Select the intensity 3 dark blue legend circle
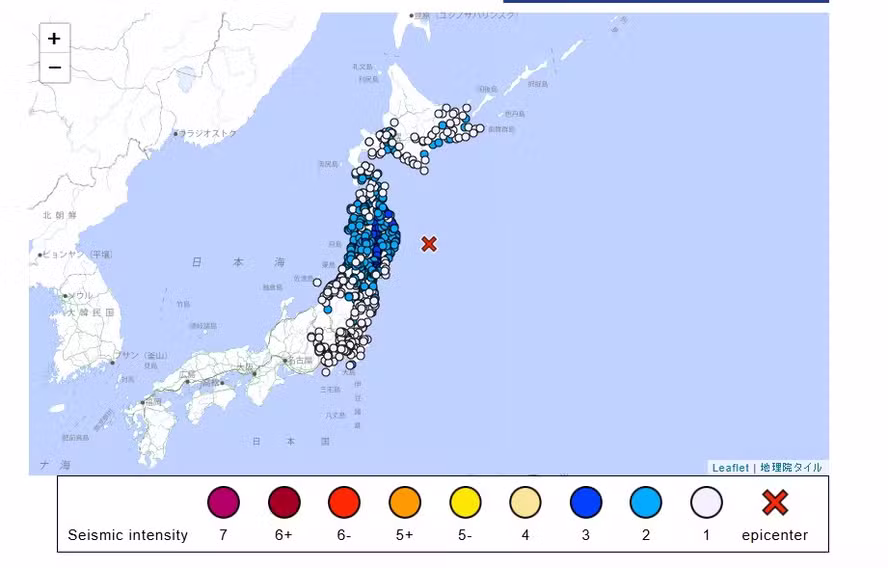The width and height of the screenshot is (888, 568). coord(586,502)
